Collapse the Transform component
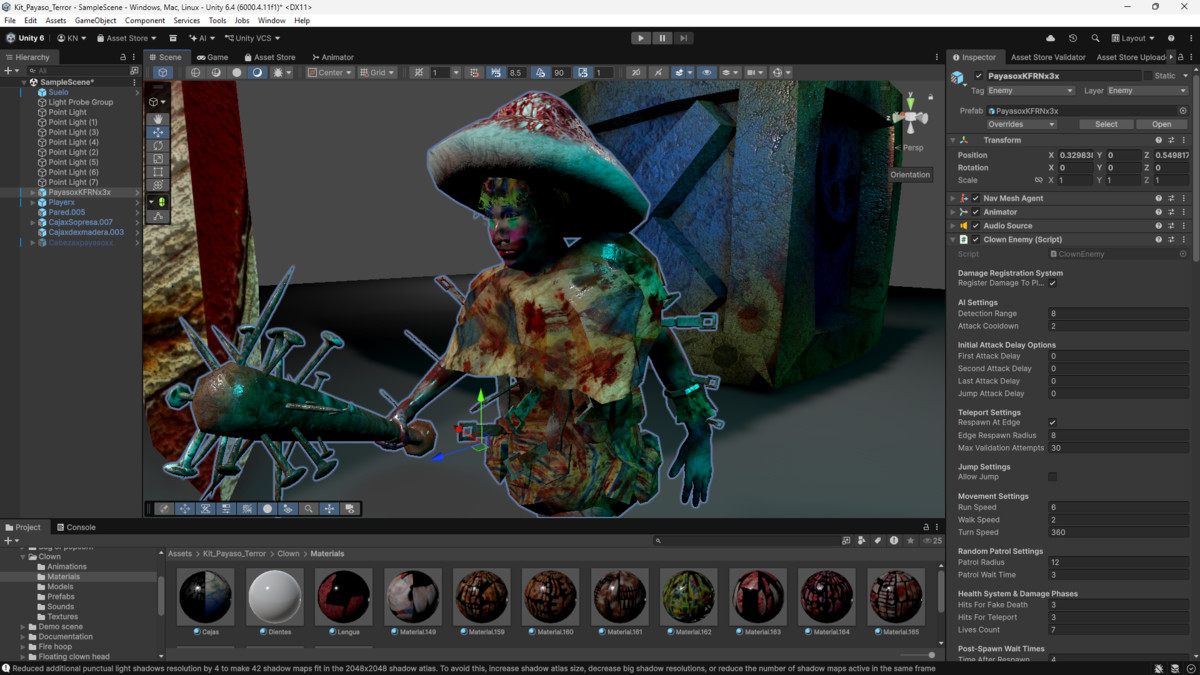This screenshot has height=675, width=1200. point(953,140)
